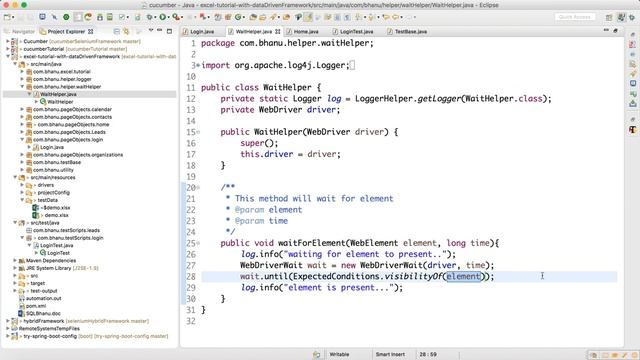Click the Open Perspective icon
Viewport: 640px width, 360px height.
coord(609,18)
